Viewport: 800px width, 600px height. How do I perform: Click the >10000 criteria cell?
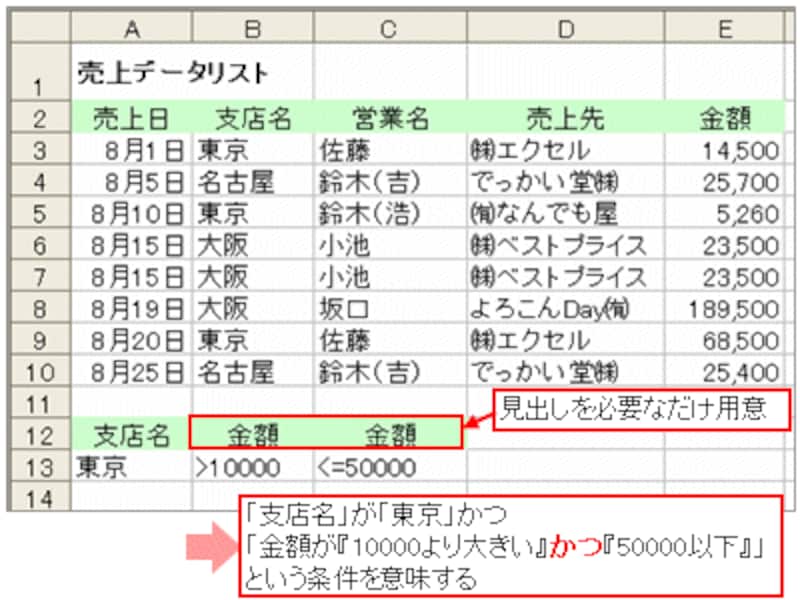[x=253, y=466]
